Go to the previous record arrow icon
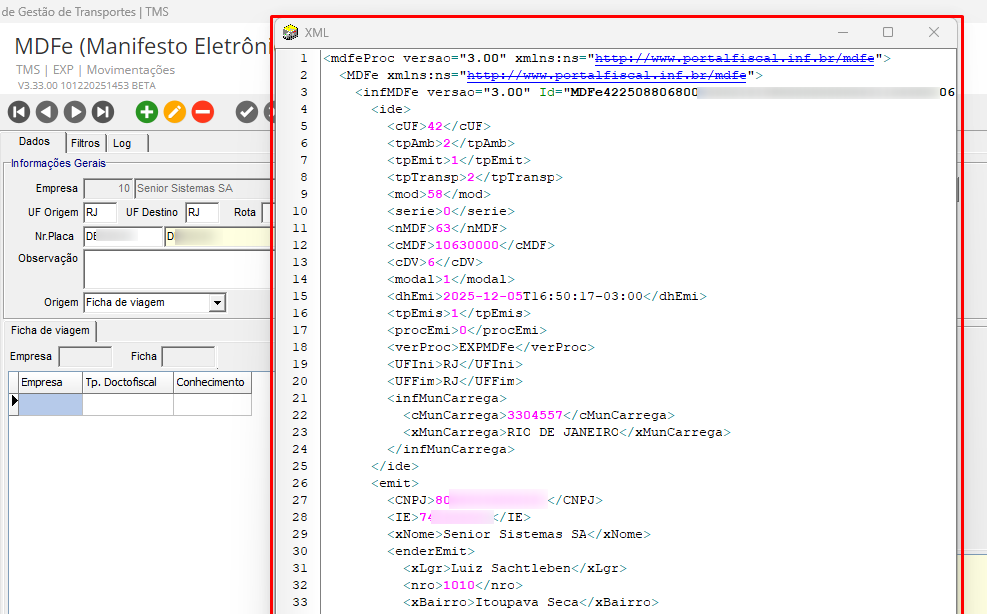The width and height of the screenshot is (987, 614). [47, 112]
